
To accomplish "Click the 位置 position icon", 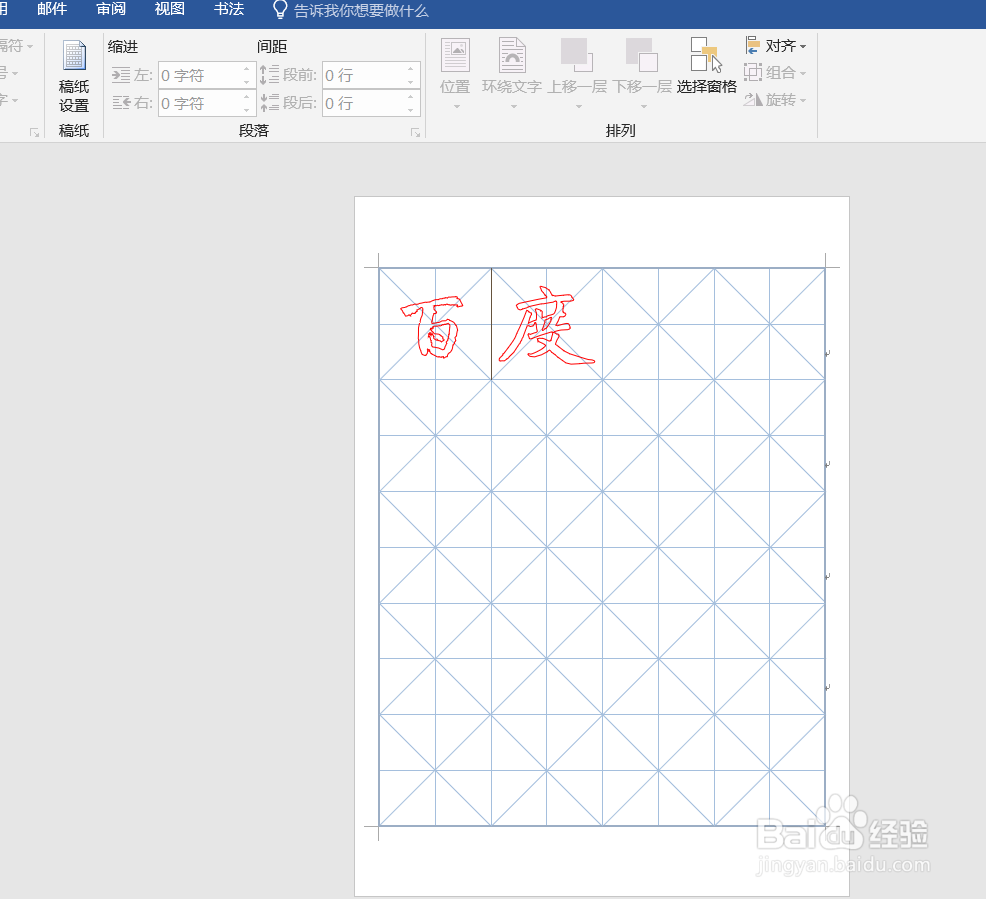I will (x=455, y=55).
